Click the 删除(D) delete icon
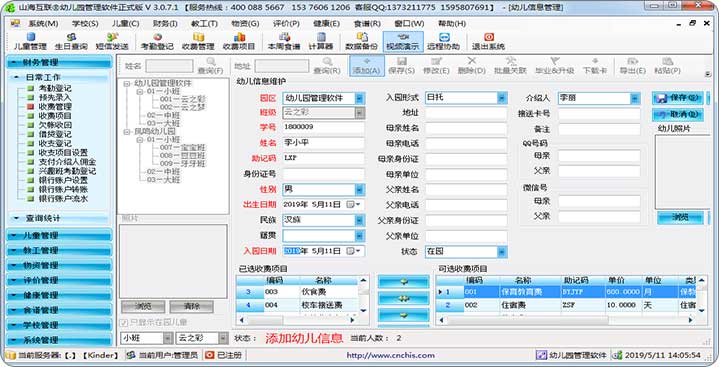Image resolution: width=719 pixels, height=367 pixels. point(472,66)
